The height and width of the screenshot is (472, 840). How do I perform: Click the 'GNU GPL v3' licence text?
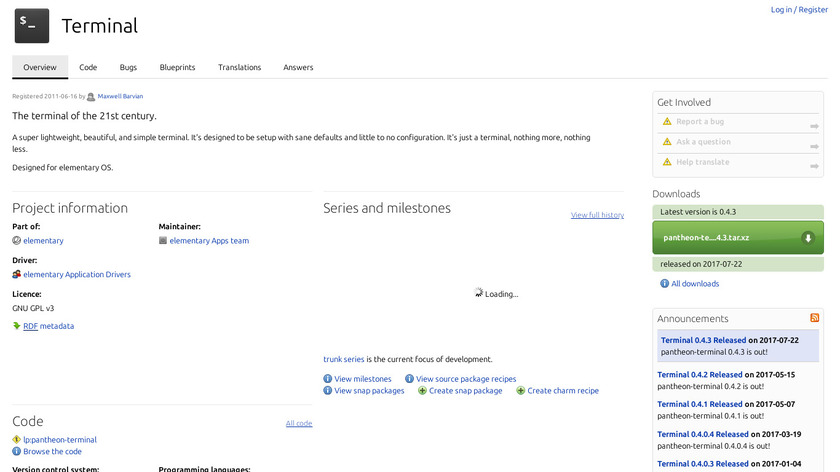(33, 308)
